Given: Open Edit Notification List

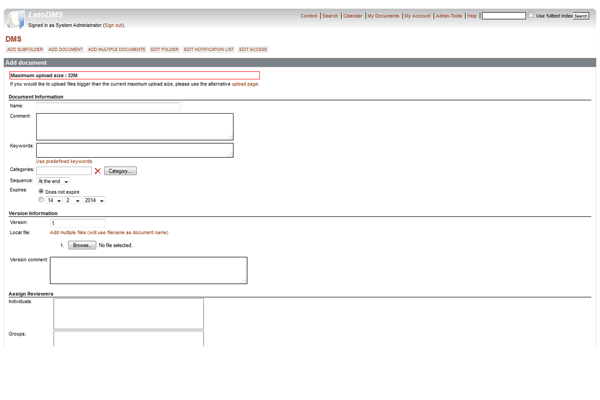Looking at the screenshot, I should (x=208, y=49).
